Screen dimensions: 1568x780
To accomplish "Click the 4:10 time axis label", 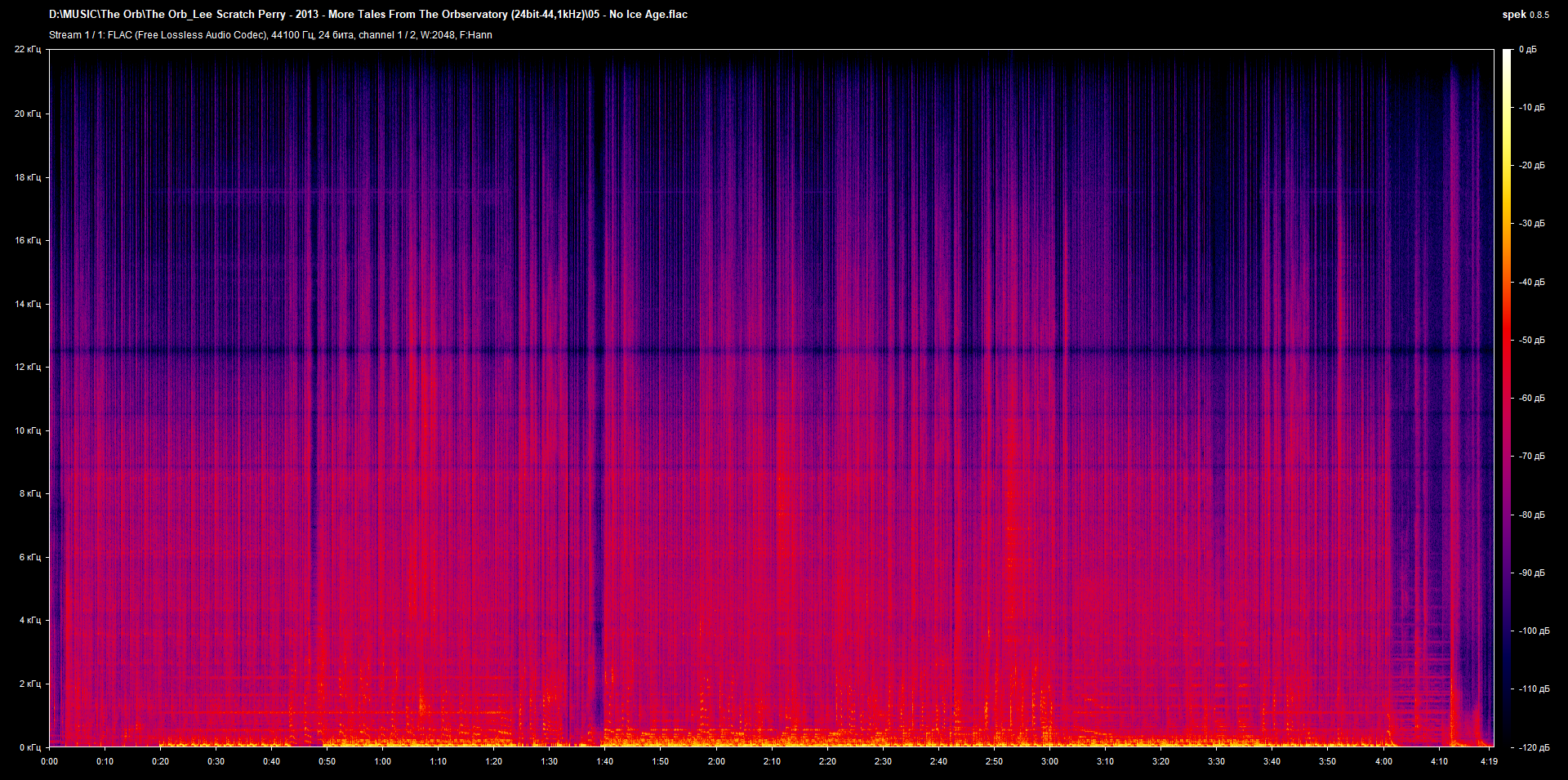I will coord(1439,761).
